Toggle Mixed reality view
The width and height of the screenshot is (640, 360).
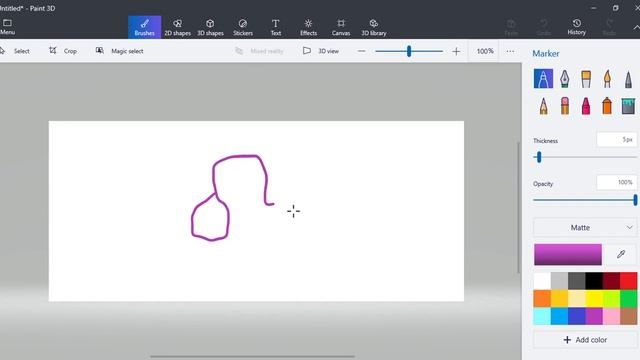pos(260,51)
